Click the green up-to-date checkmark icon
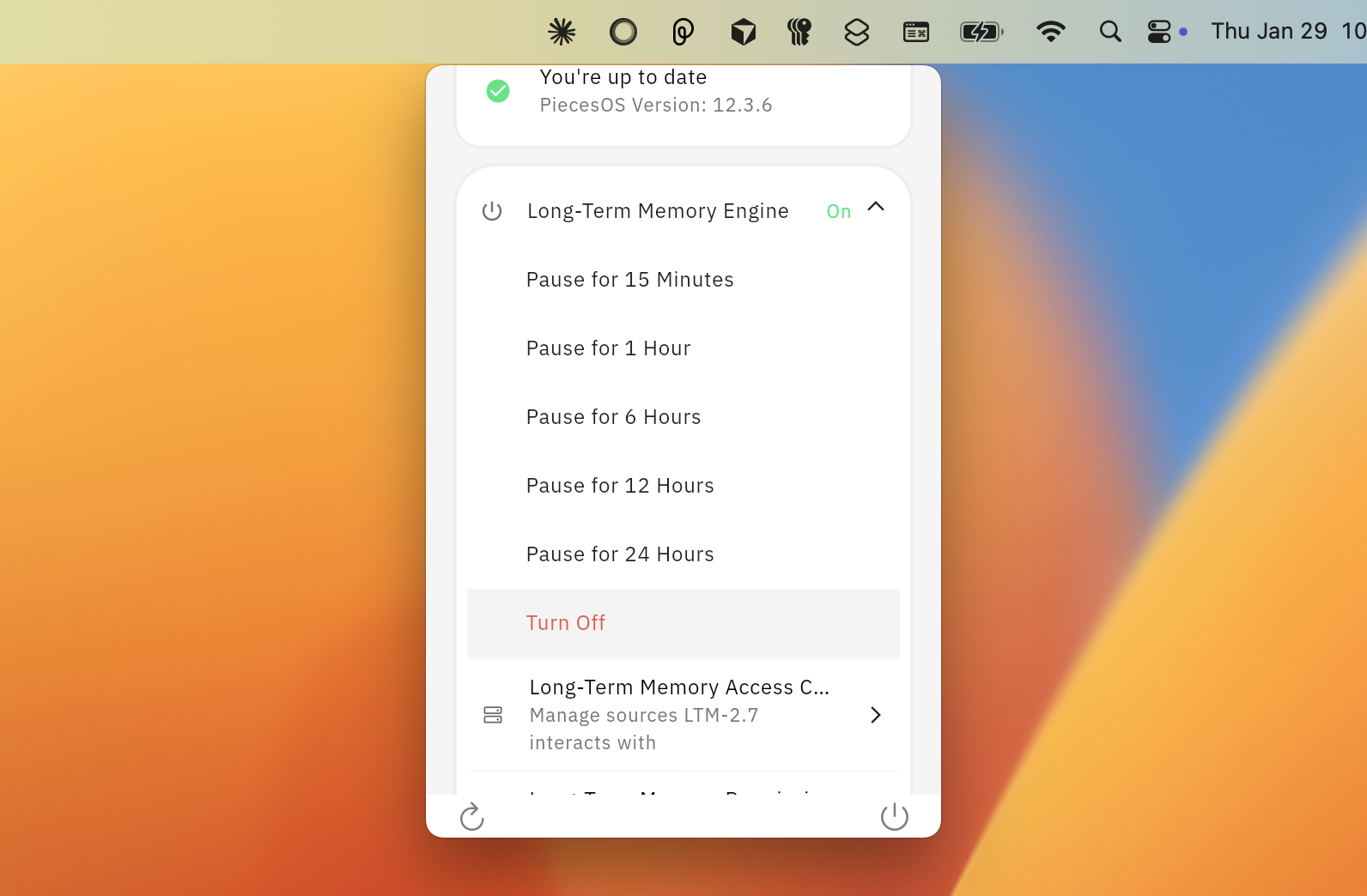1367x896 pixels. [x=498, y=91]
